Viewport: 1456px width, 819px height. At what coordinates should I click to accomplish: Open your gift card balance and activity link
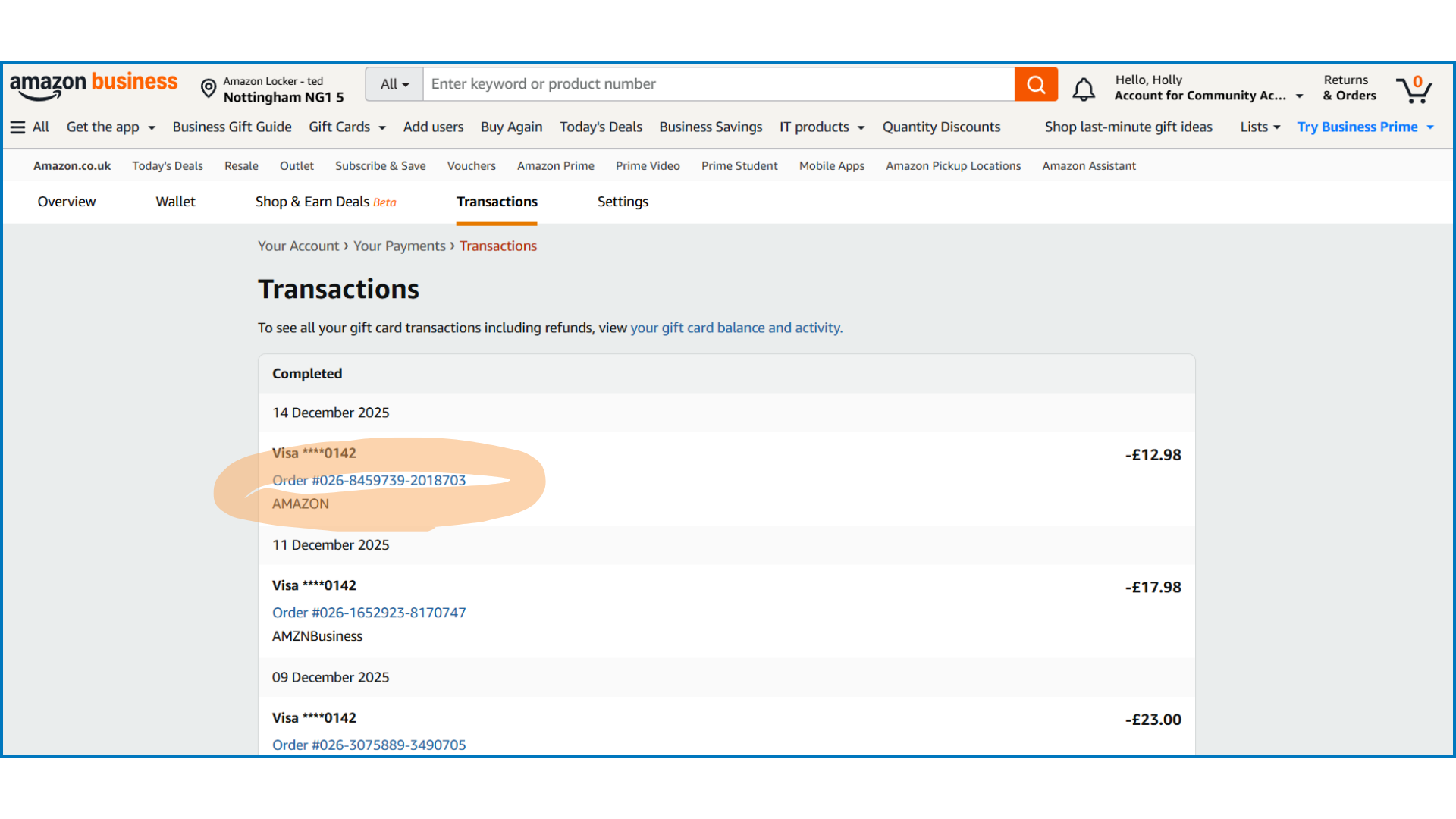(x=736, y=328)
